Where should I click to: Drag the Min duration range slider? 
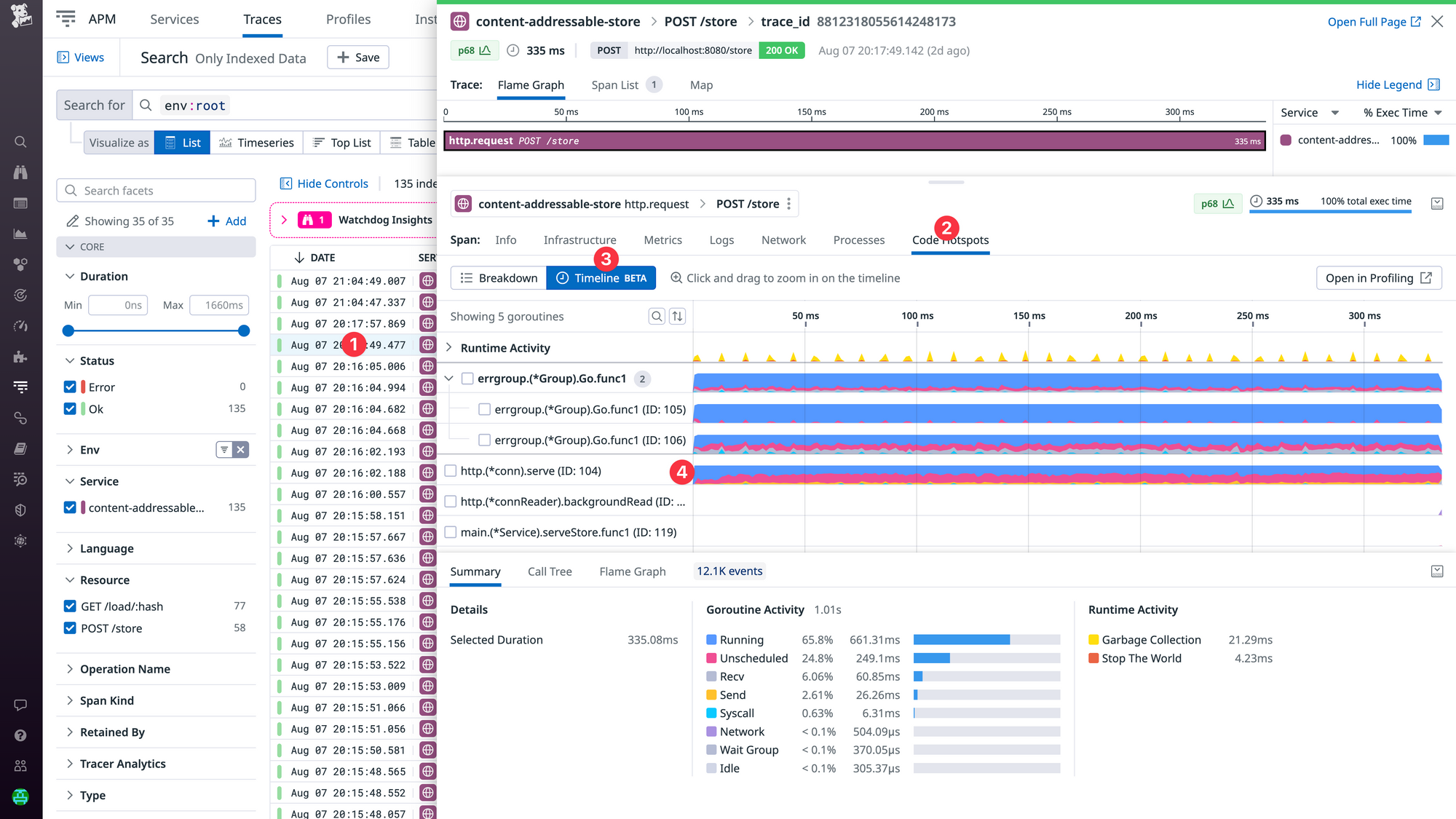click(x=68, y=330)
